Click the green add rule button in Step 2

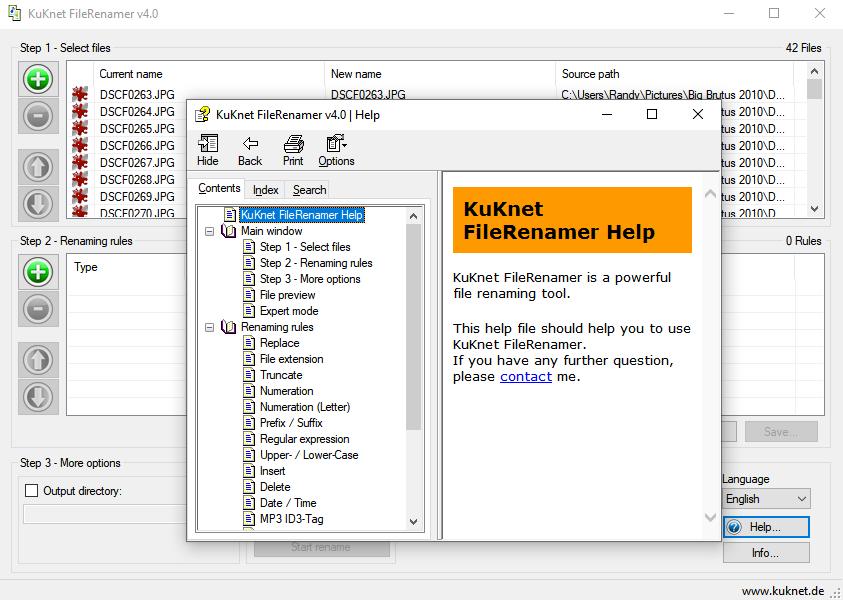tap(38, 273)
